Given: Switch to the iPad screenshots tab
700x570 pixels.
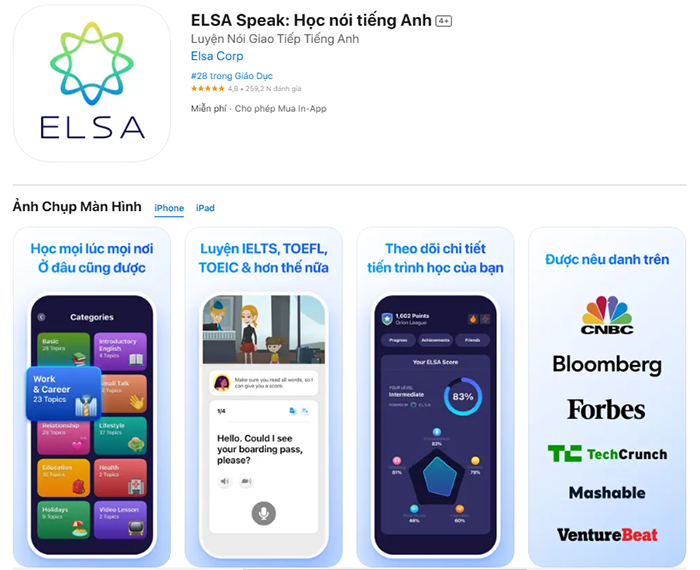Looking at the screenshot, I should click(205, 208).
